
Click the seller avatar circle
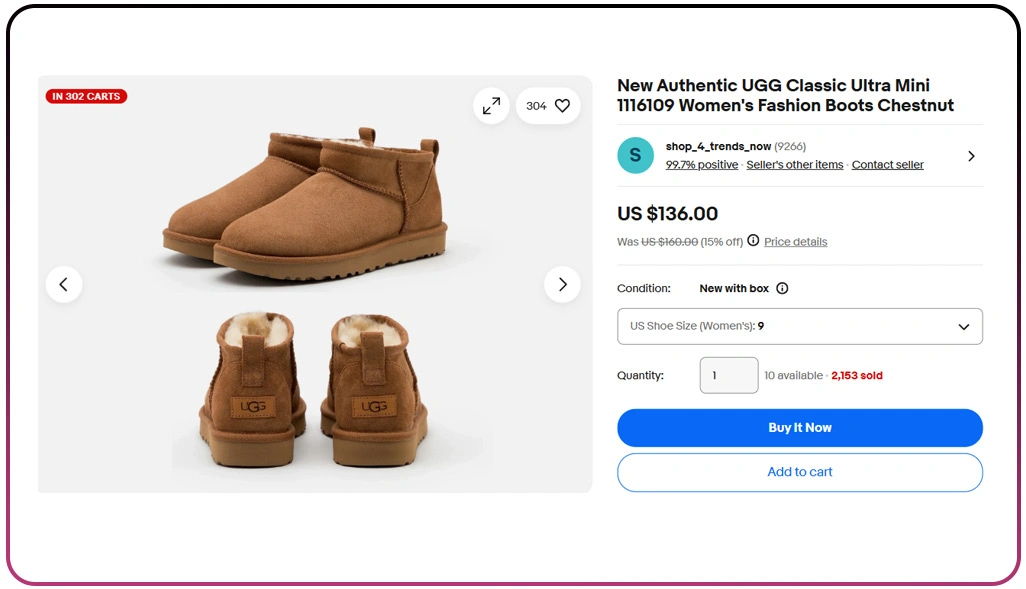click(x=635, y=156)
